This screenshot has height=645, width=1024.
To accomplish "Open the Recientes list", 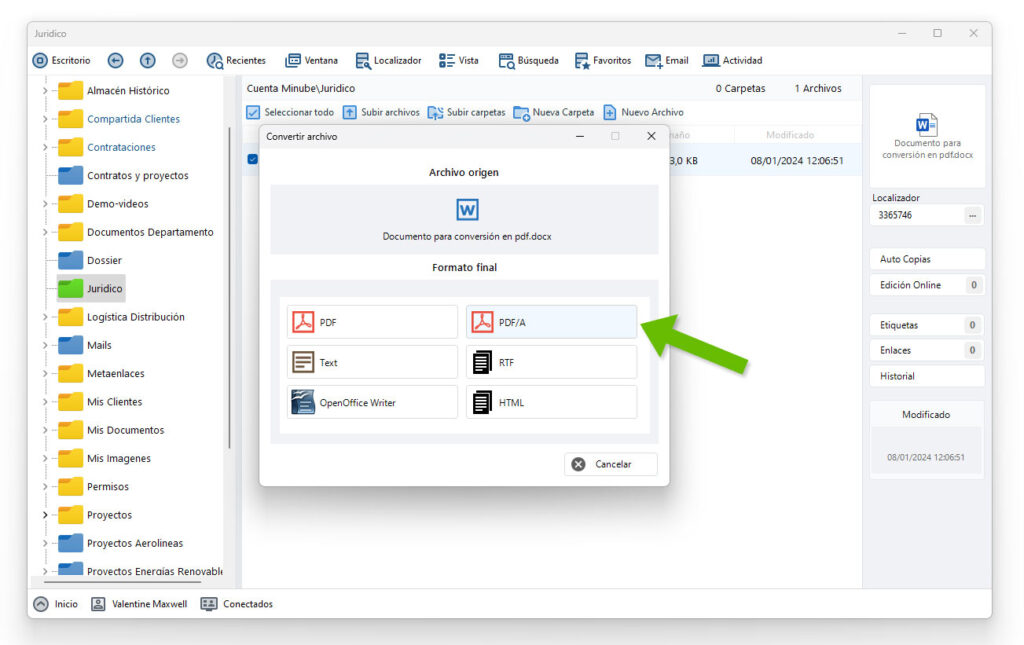I will pyautogui.click(x=236, y=61).
